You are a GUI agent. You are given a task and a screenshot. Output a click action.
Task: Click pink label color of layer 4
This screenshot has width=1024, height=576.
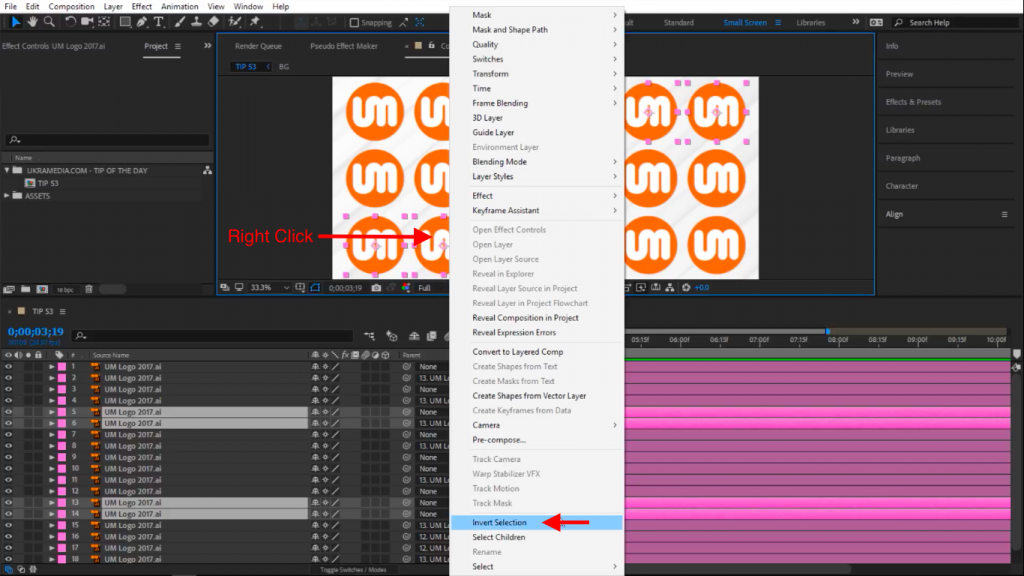pos(62,400)
